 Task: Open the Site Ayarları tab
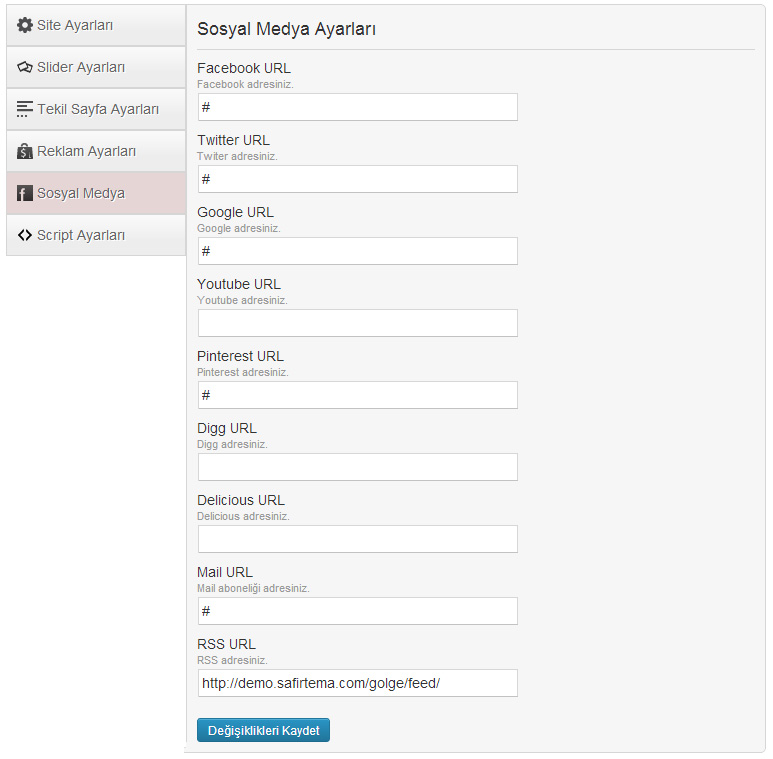[x=96, y=26]
